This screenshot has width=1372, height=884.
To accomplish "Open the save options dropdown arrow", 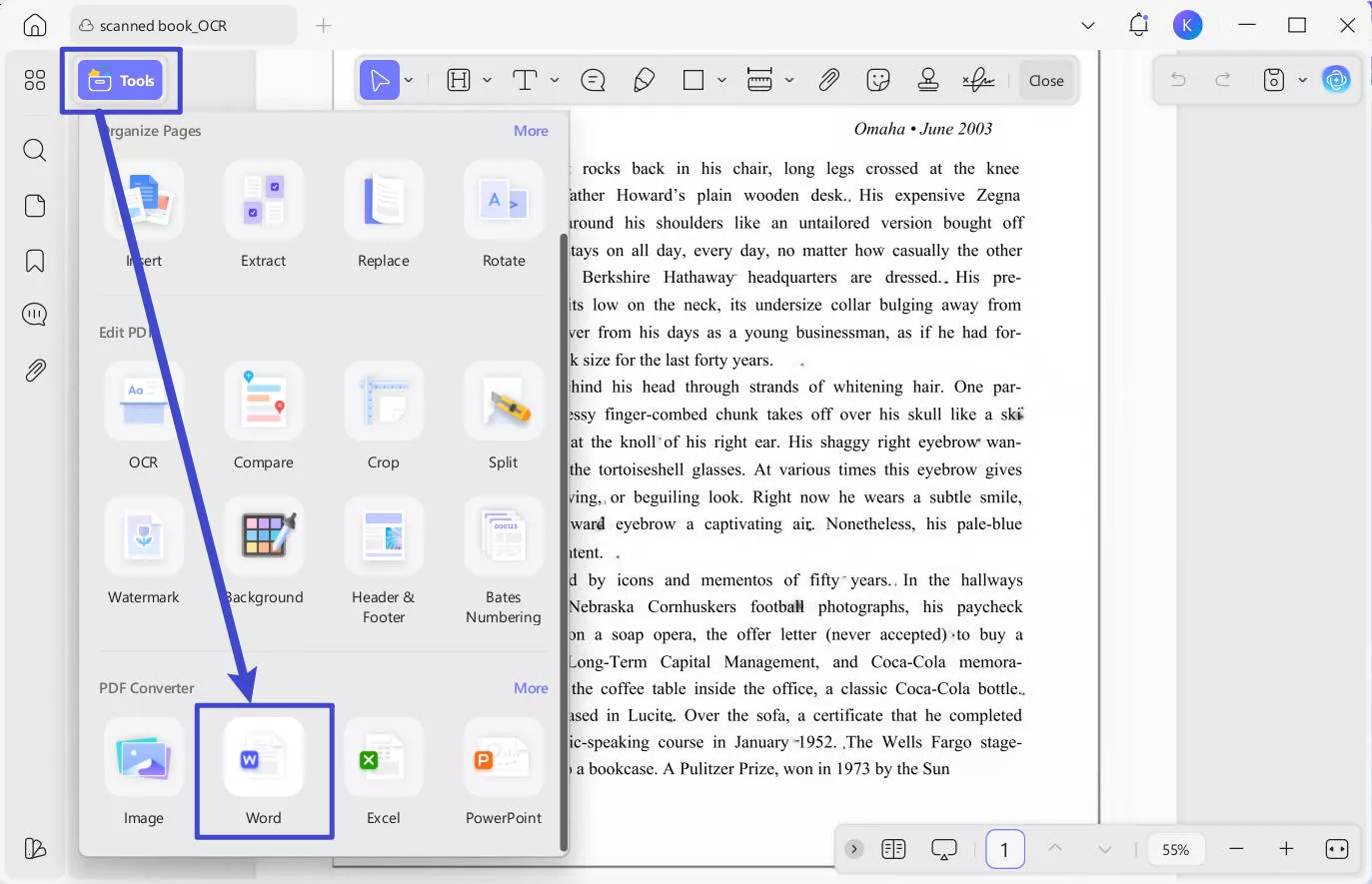I will click(x=1302, y=80).
